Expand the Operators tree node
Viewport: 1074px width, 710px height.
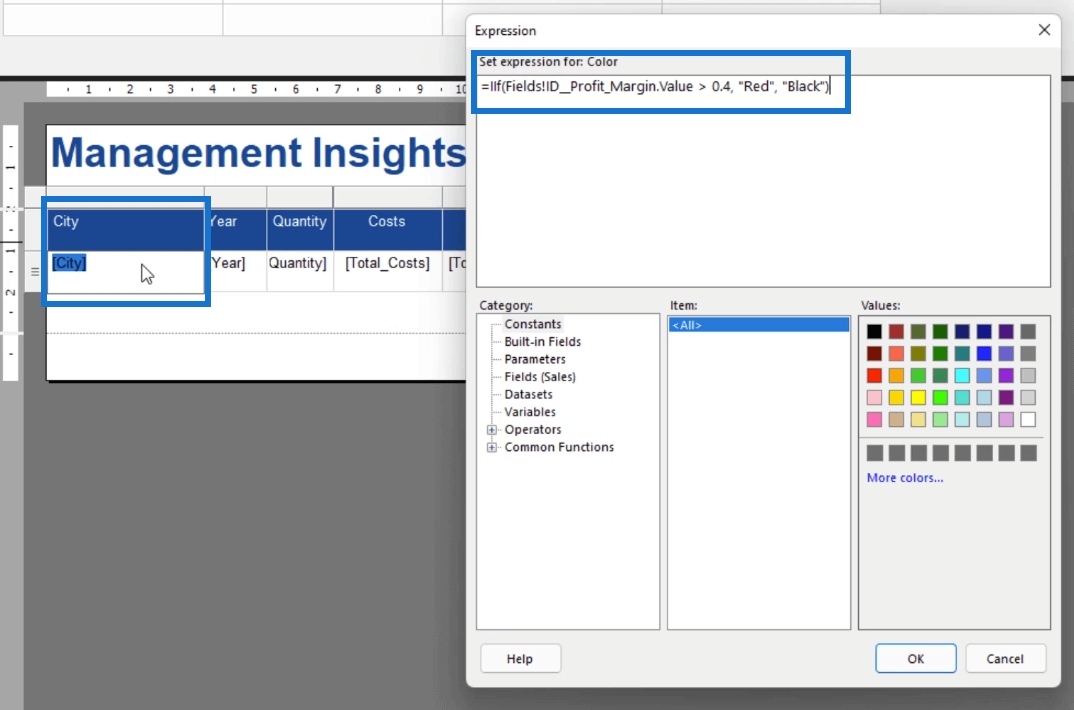tap(492, 430)
